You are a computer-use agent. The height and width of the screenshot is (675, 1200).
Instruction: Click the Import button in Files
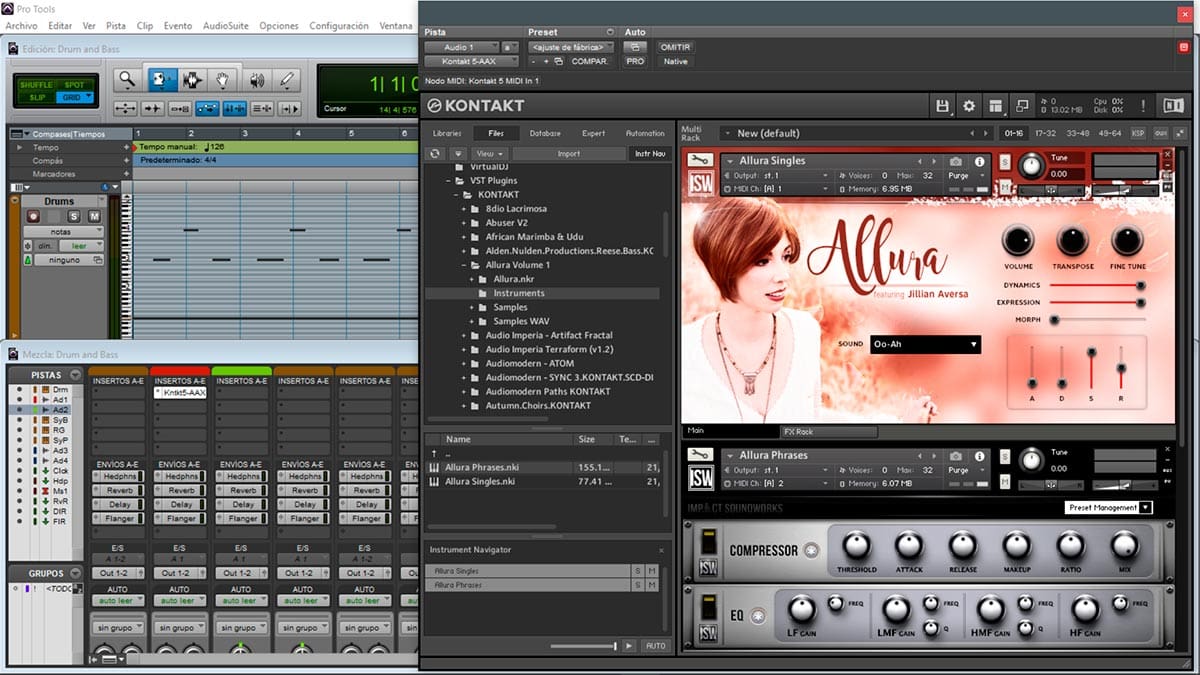[569, 153]
